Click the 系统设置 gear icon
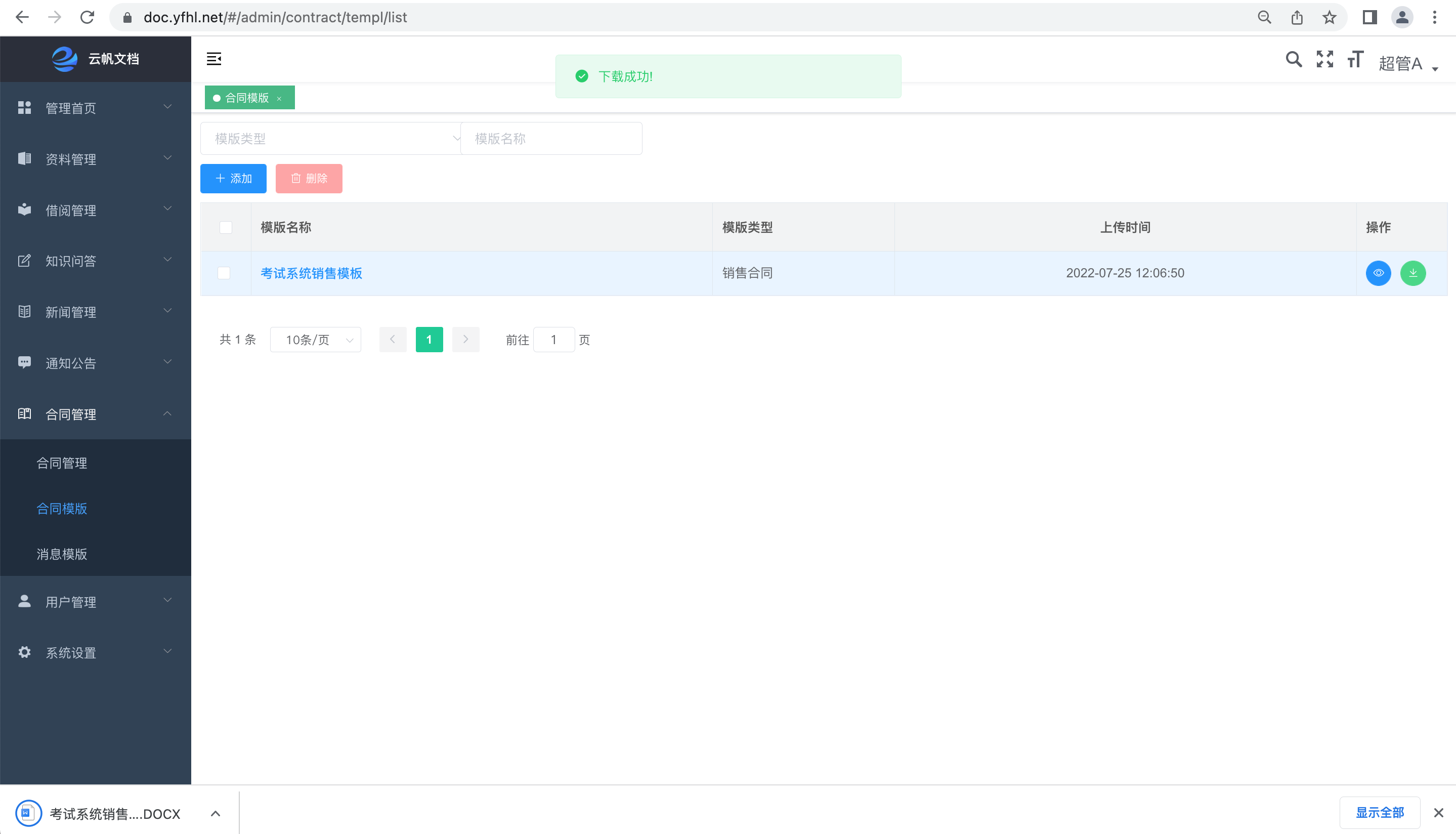 (25, 652)
